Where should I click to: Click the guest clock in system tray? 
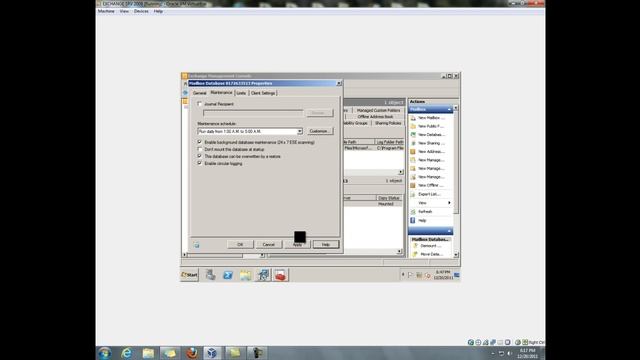click(443, 275)
